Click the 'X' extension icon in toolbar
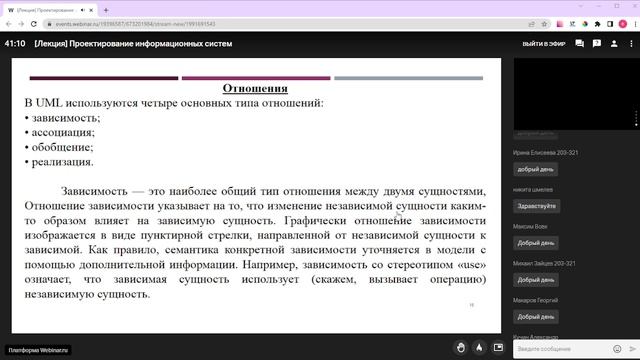640x360 pixels. coord(572,24)
